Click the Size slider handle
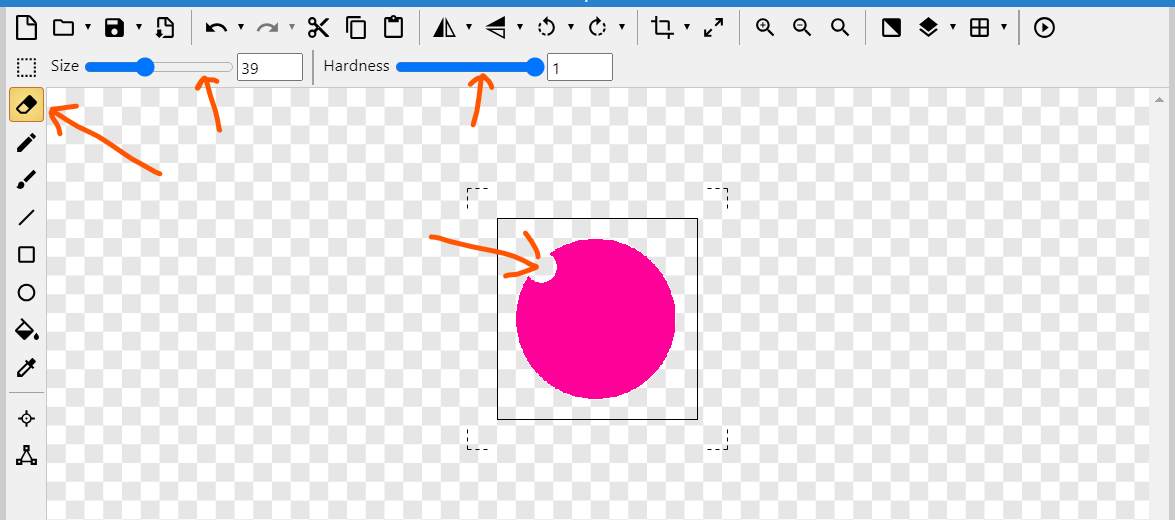Screen dimensions: 1175x520 point(145,67)
